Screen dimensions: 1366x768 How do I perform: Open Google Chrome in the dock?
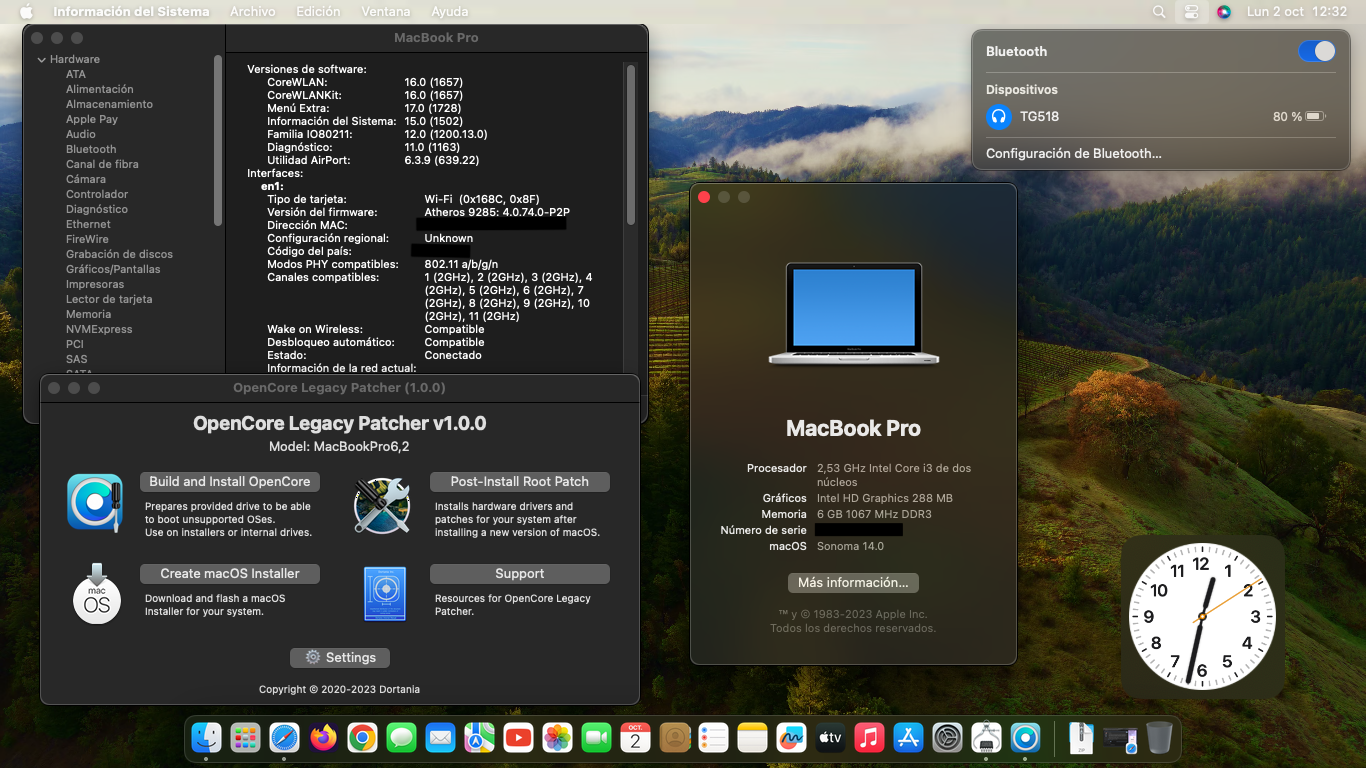[362, 738]
